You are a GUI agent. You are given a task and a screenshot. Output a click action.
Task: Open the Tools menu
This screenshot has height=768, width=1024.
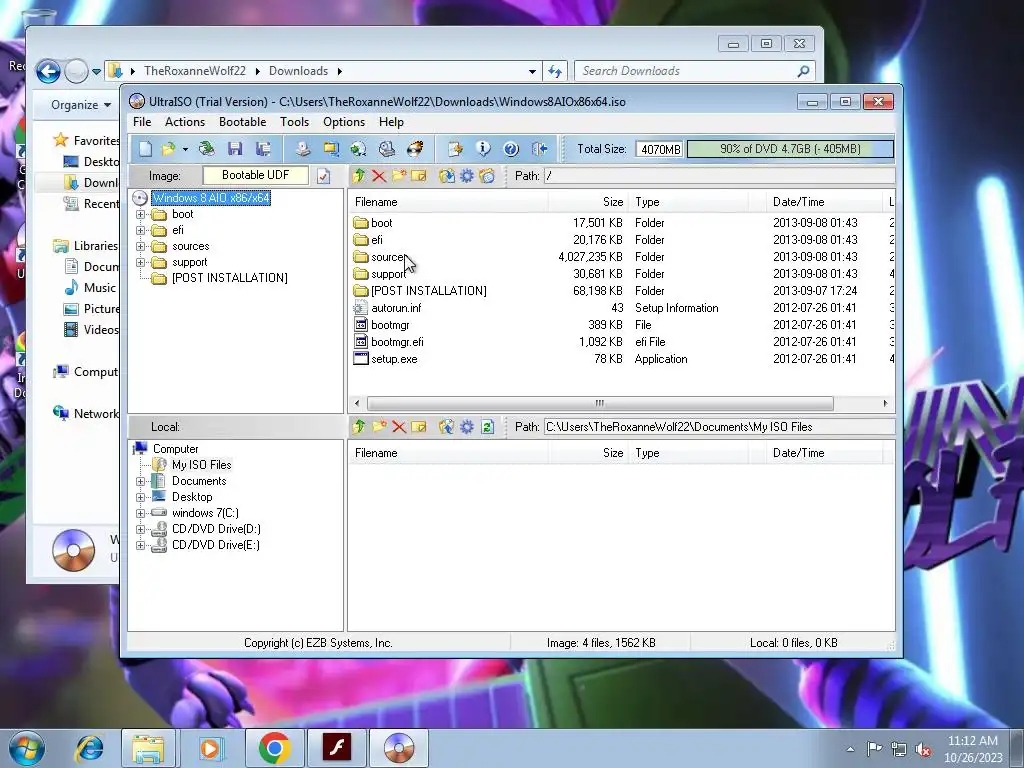[295, 122]
